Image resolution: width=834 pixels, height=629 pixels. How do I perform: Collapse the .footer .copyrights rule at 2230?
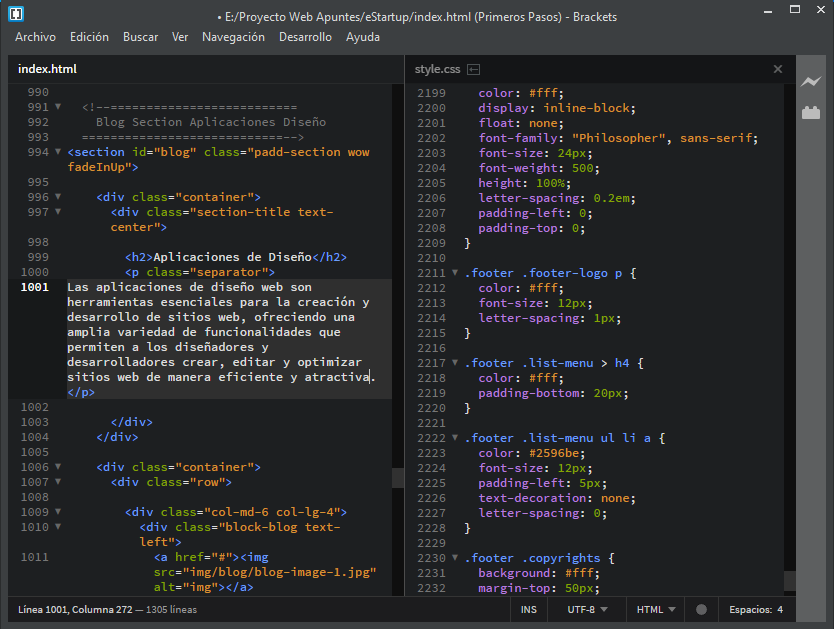click(x=455, y=558)
